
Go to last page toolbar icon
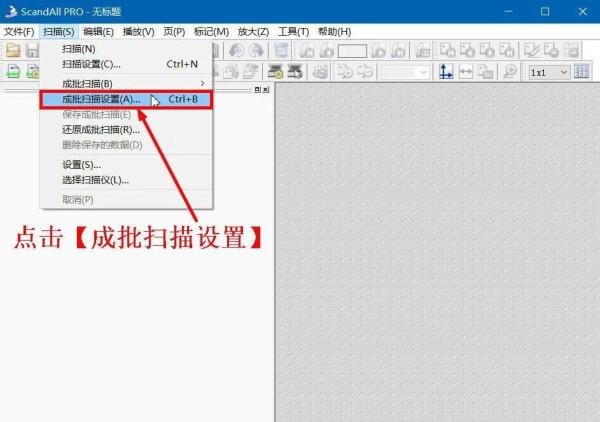tap(398, 50)
